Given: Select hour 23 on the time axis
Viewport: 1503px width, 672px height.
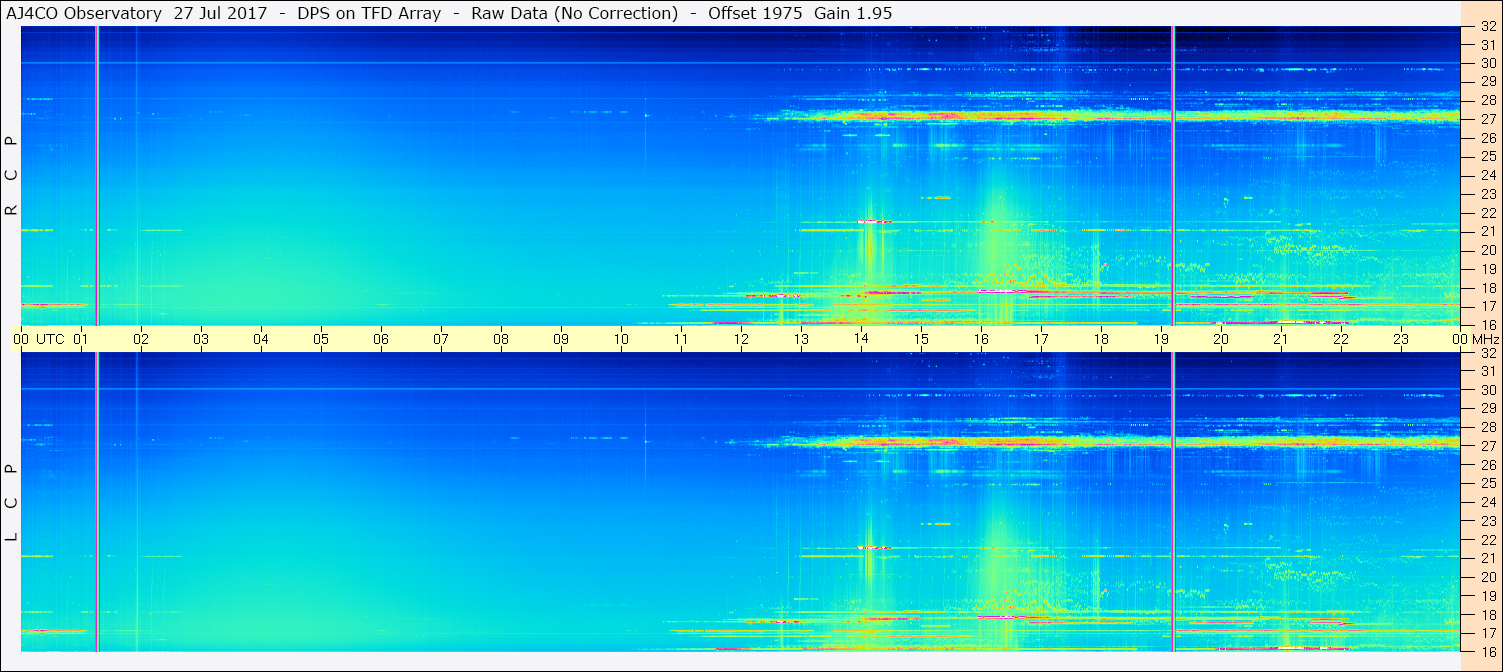Looking at the screenshot, I should coord(1401,339).
